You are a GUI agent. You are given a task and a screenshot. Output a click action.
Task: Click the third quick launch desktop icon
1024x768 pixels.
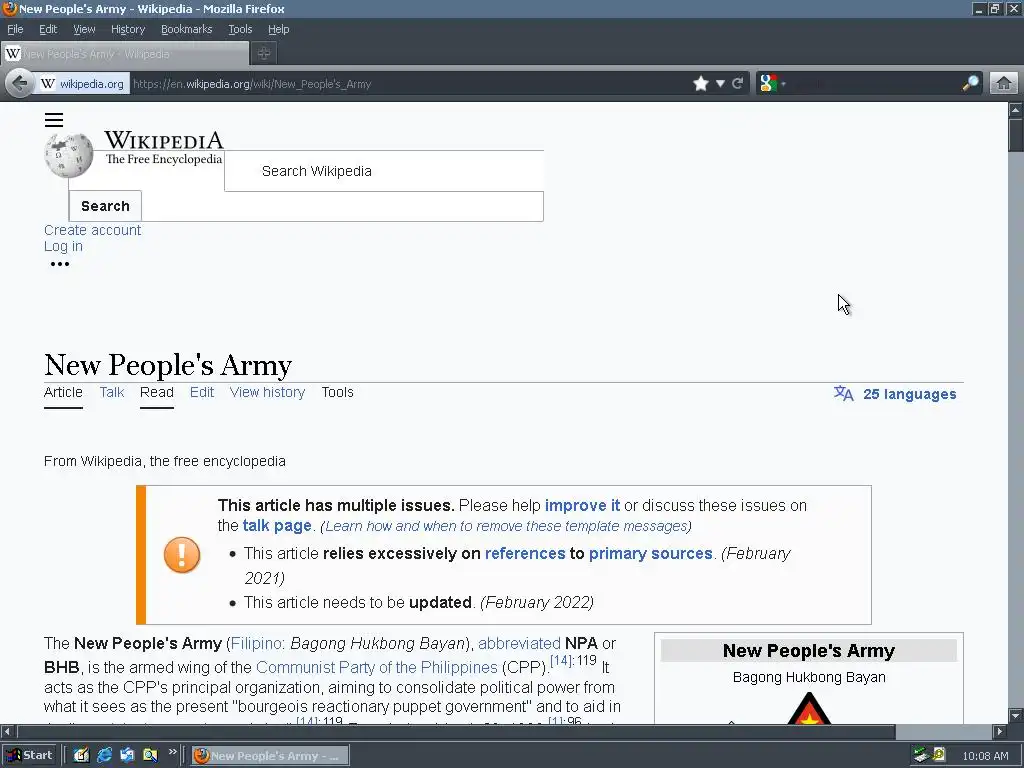127,756
